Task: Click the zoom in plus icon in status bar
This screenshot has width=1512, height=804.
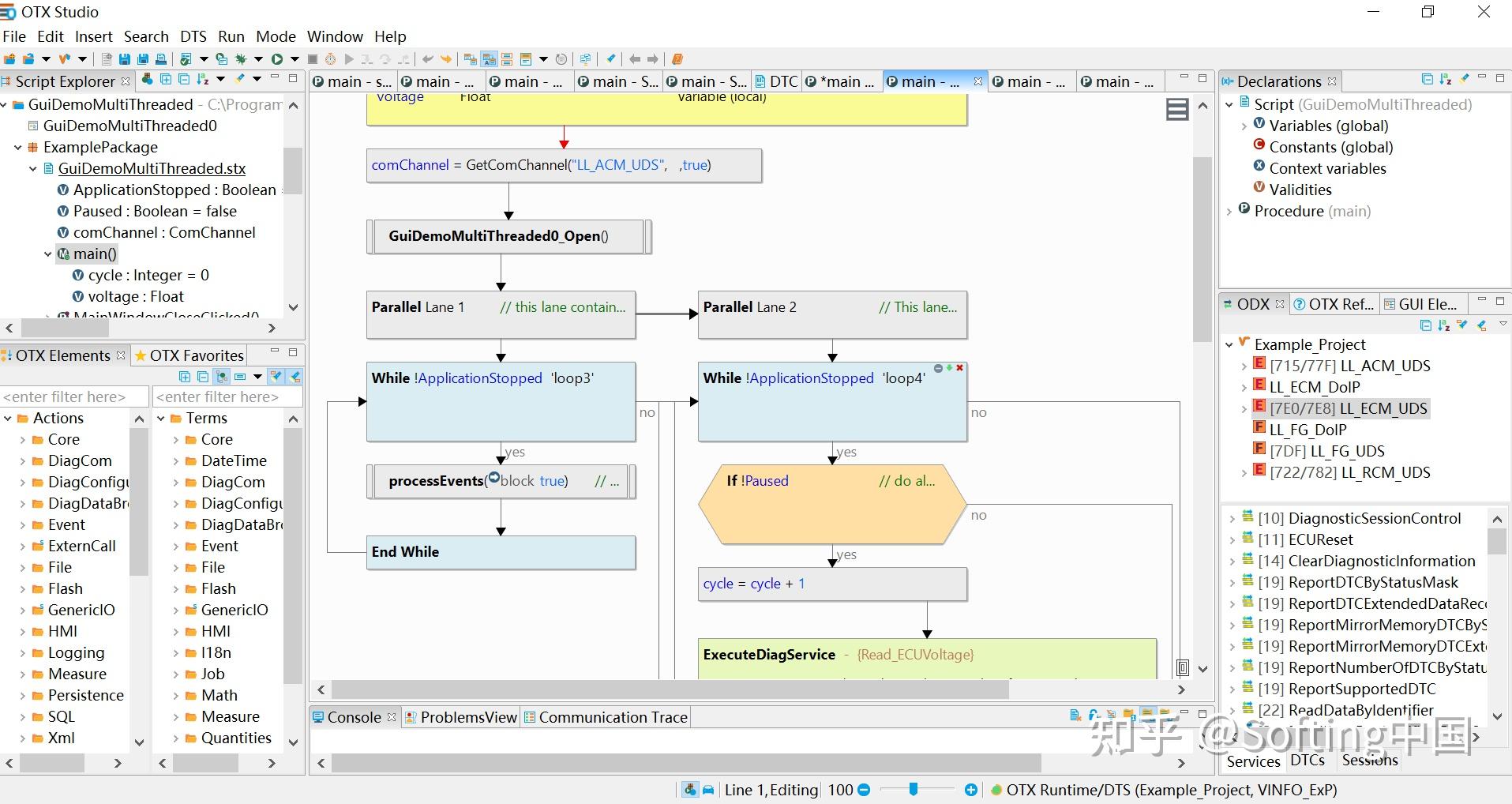Action: (x=971, y=790)
